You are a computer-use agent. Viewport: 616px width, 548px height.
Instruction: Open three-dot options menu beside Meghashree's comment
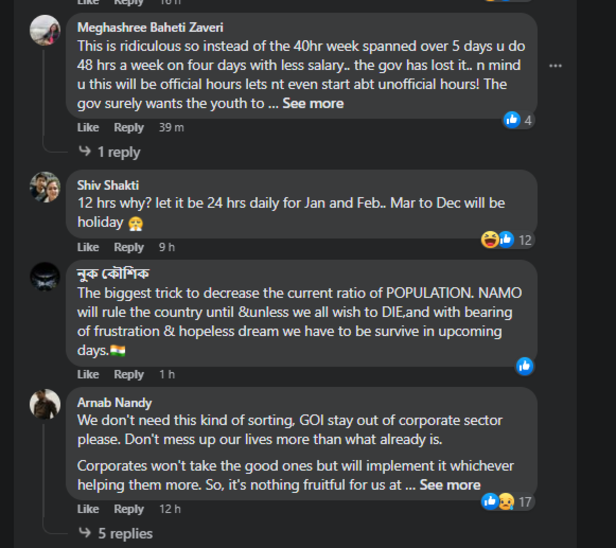click(x=555, y=66)
